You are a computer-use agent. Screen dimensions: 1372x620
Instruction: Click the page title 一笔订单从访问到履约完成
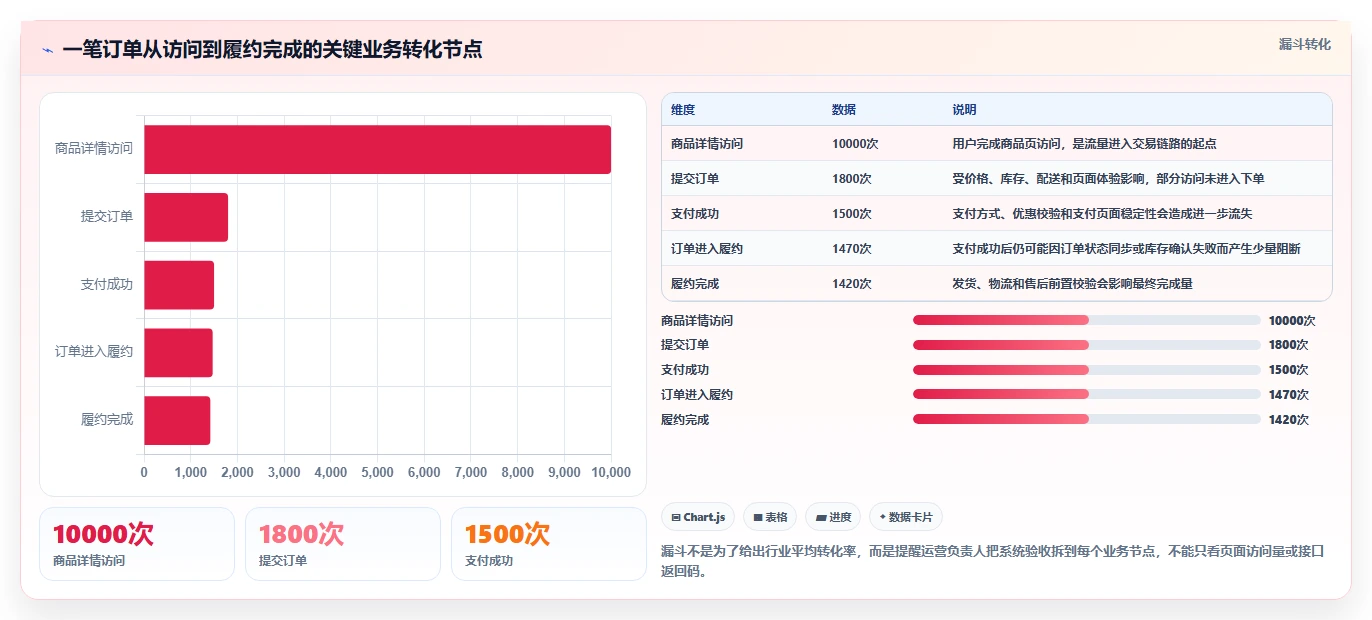pyautogui.click(x=272, y=50)
